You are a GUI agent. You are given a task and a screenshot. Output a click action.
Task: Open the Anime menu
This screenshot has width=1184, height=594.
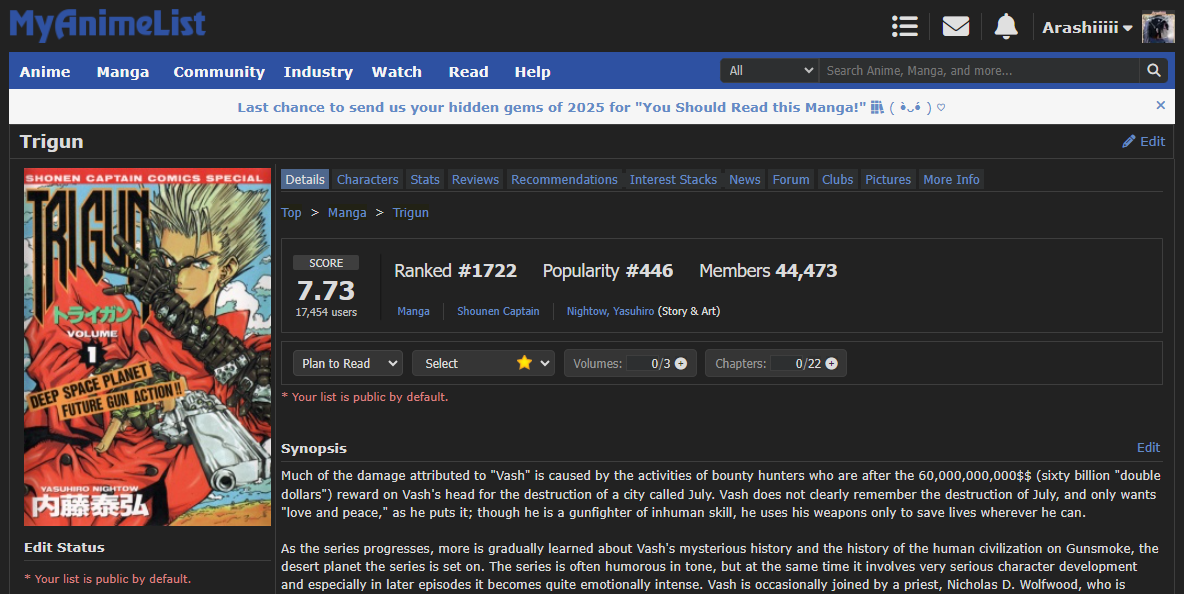(x=45, y=72)
